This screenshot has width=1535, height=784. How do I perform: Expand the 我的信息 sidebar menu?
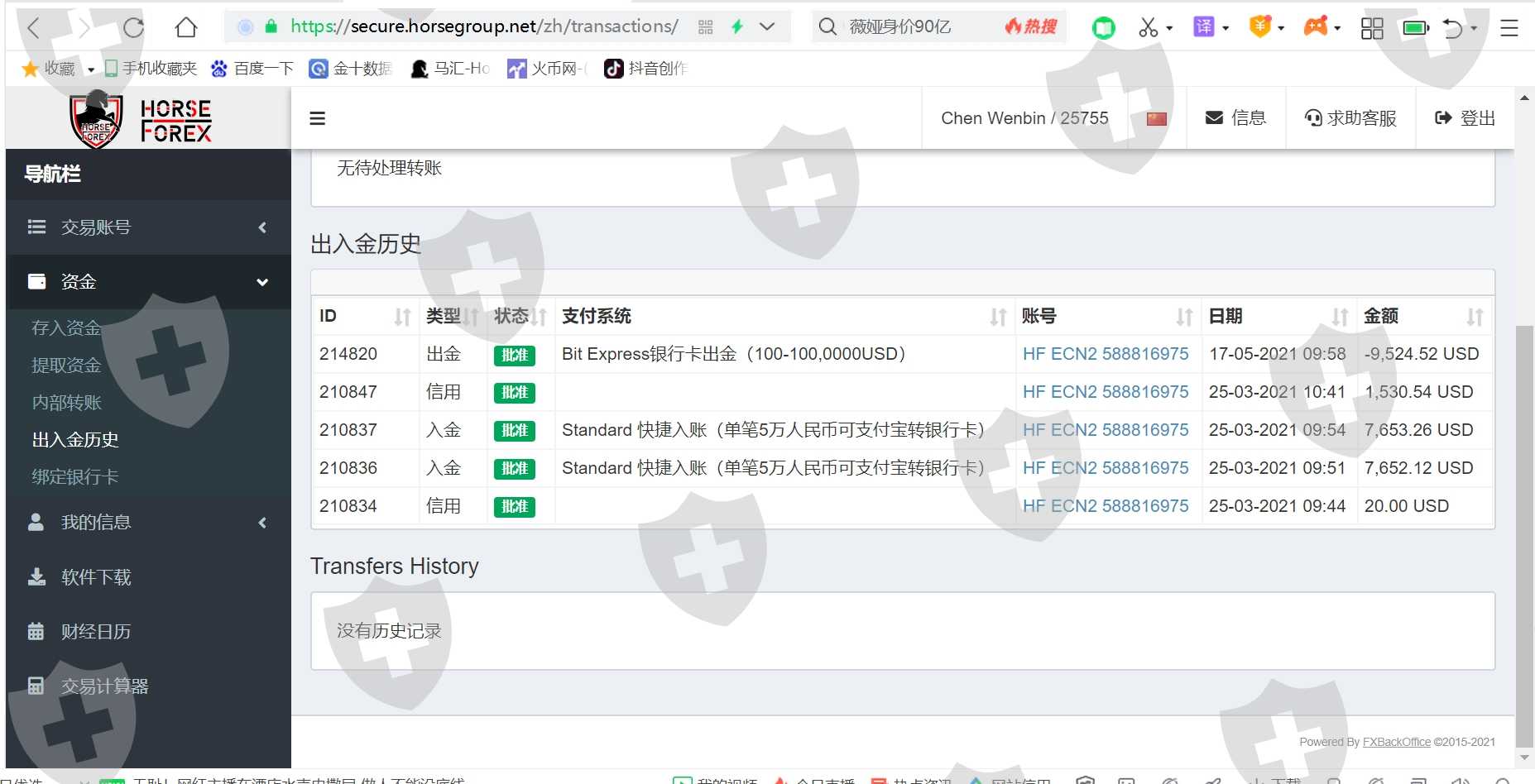coord(147,523)
